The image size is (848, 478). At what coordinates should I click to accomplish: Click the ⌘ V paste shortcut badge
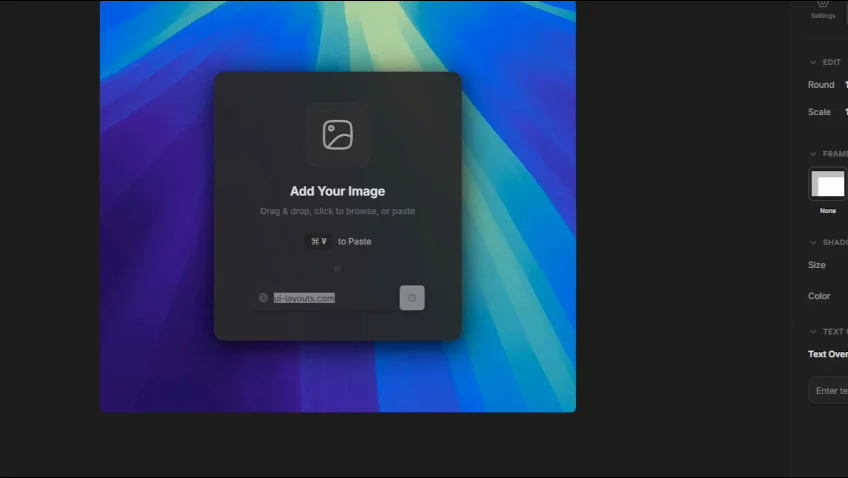pos(319,241)
